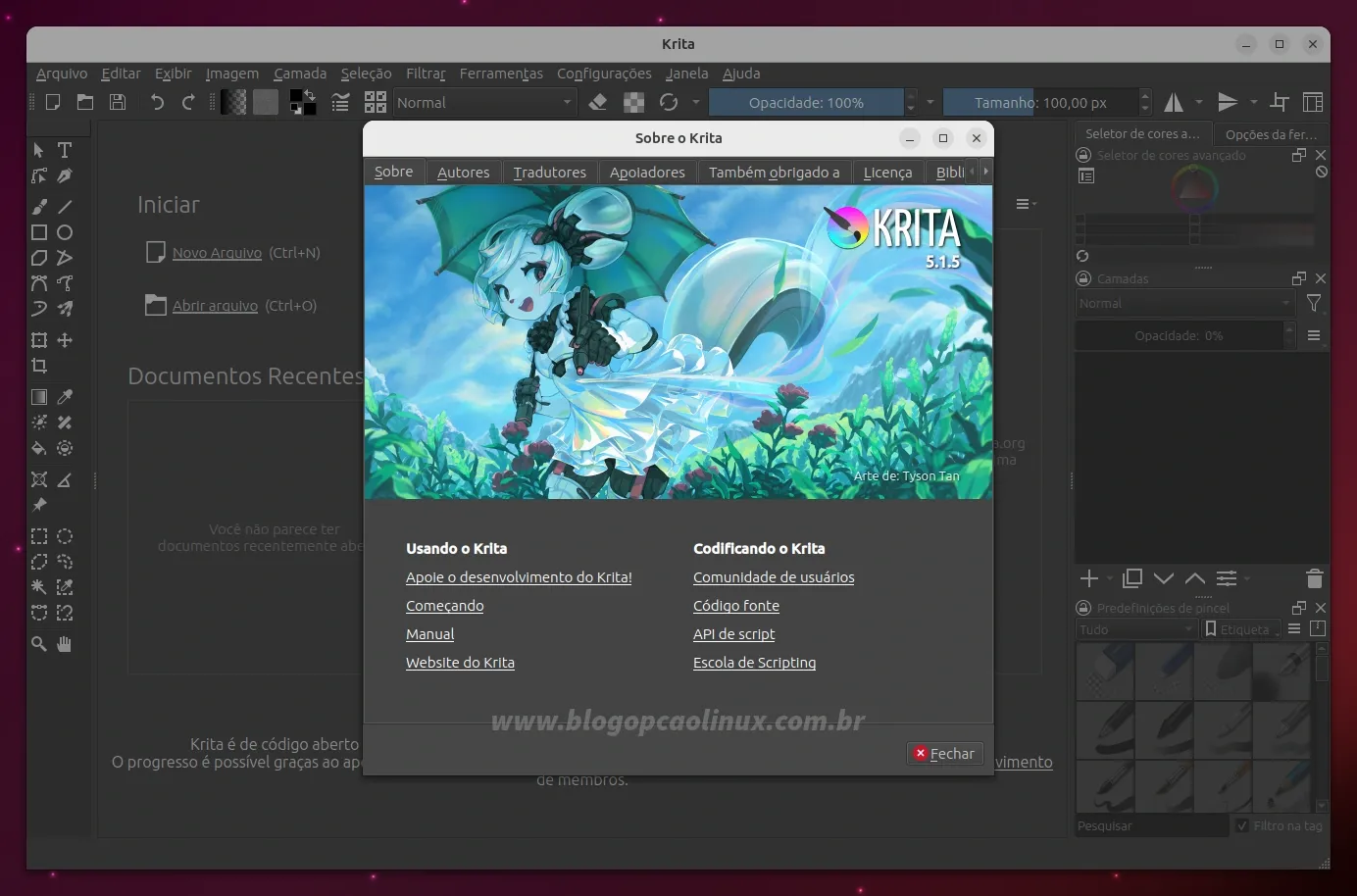1357x896 pixels.
Task: Click Novo Arquivo link on start page
Action: pyautogui.click(x=217, y=253)
